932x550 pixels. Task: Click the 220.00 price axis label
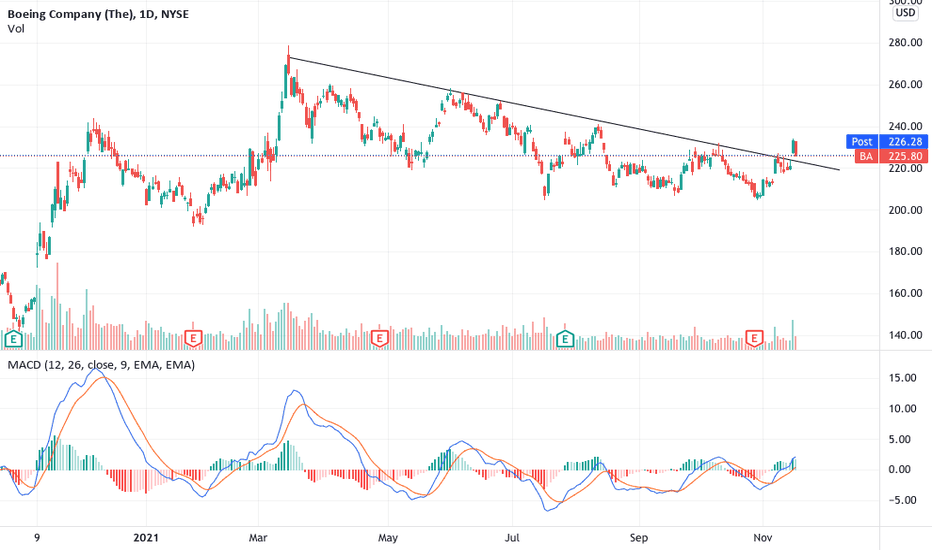coord(905,168)
